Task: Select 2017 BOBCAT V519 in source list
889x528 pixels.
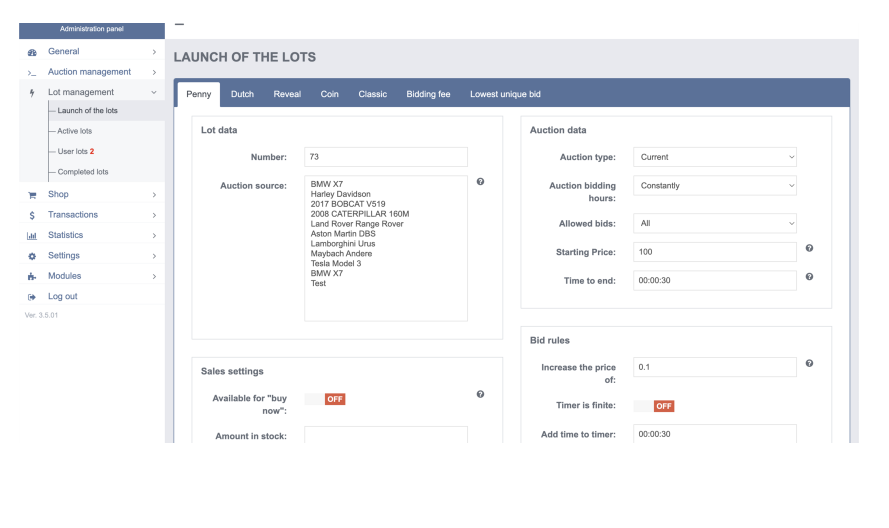Action: click(348, 204)
